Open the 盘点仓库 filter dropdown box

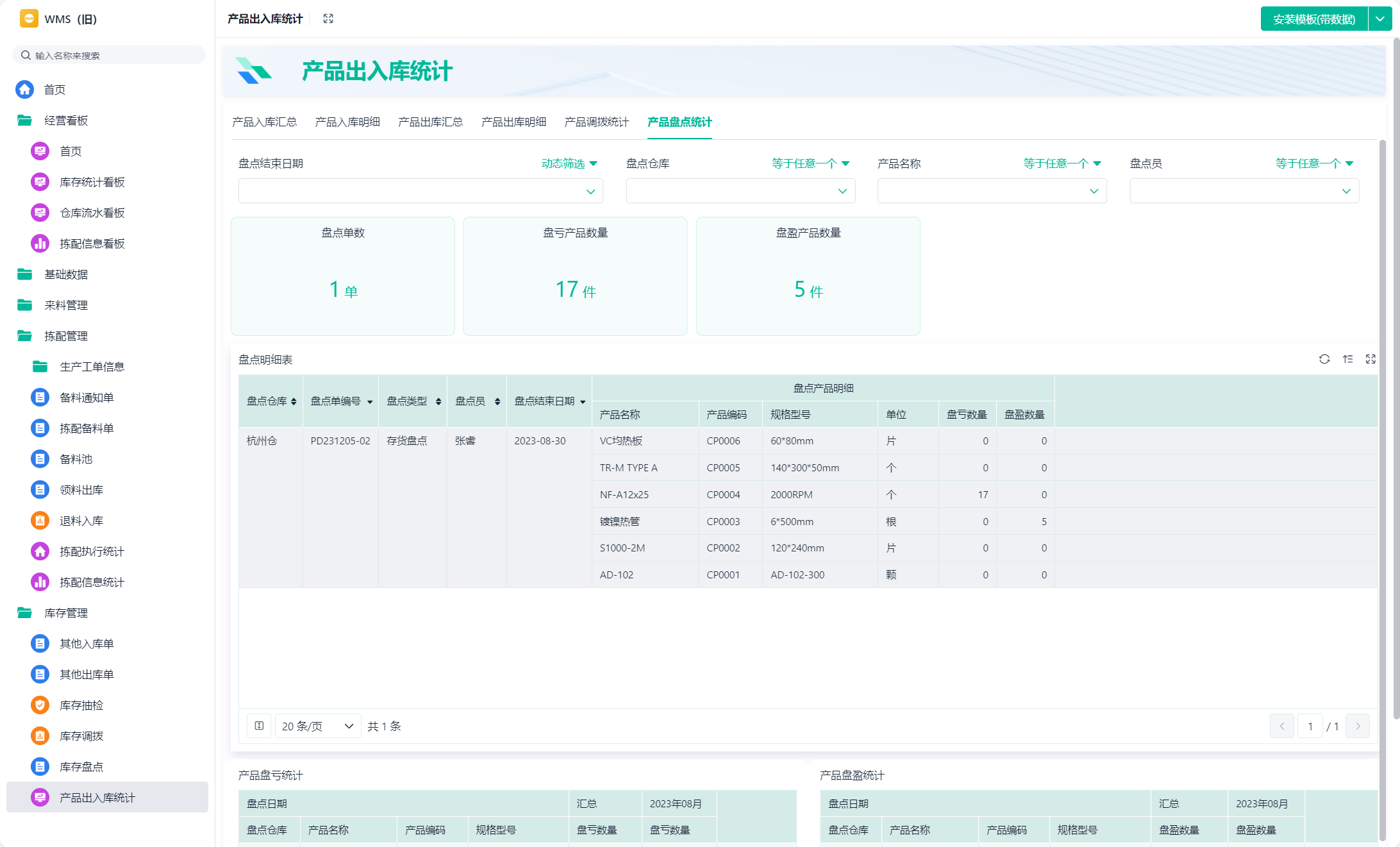point(740,191)
